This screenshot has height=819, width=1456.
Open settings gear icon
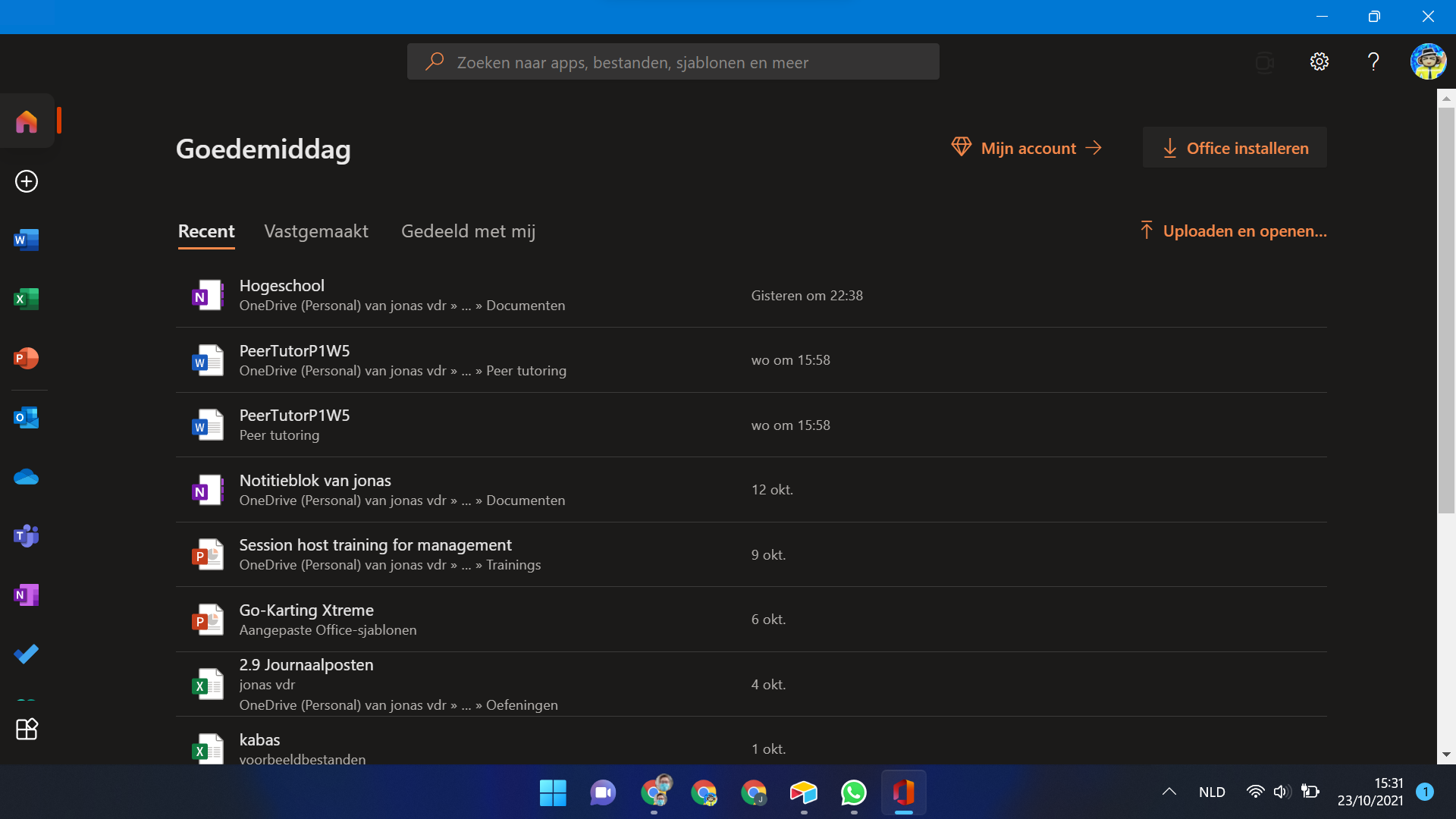tap(1319, 61)
